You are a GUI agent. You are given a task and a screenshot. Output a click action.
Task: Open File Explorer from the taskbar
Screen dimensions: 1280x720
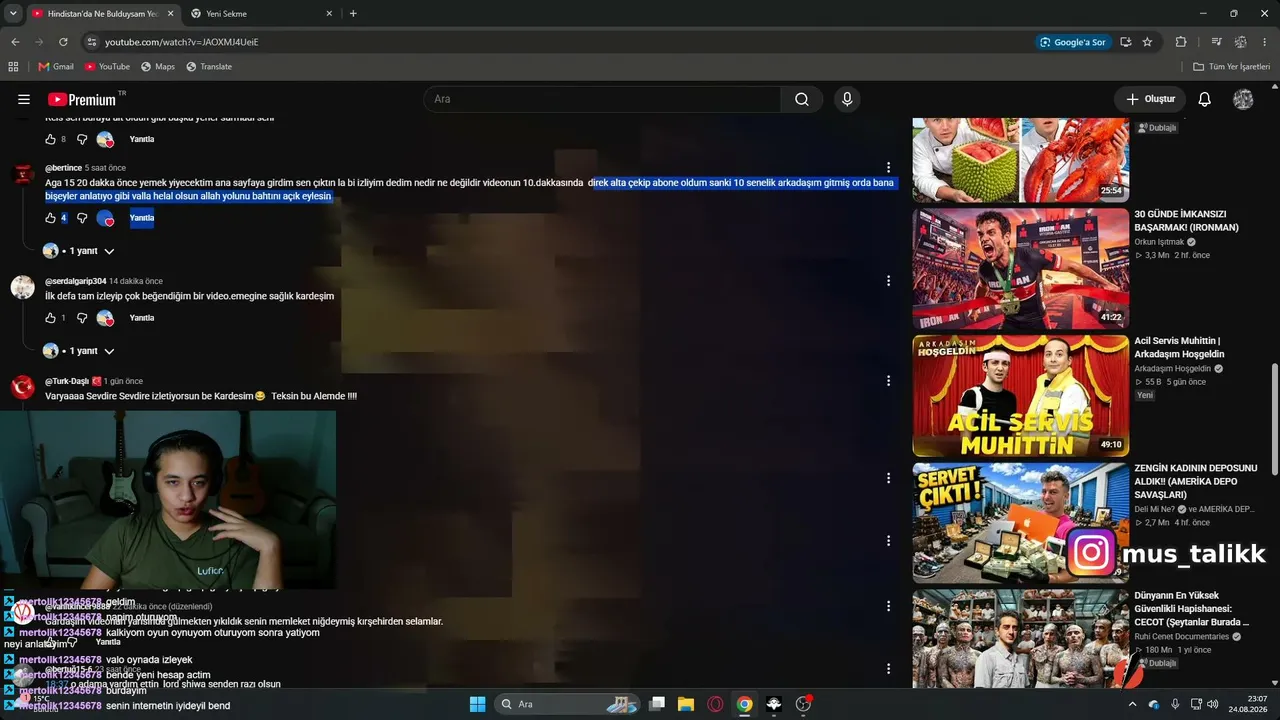coord(686,704)
